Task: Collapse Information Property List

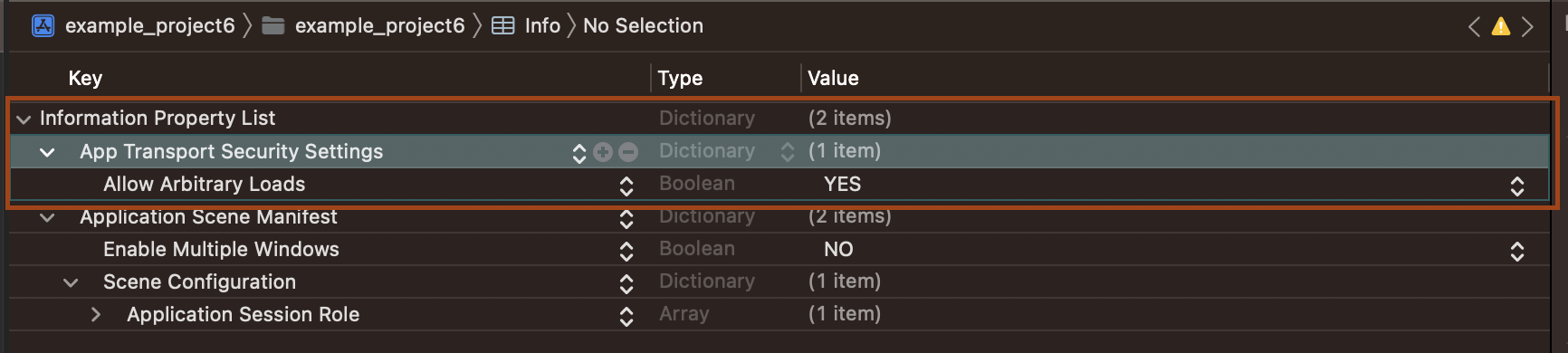Action: (24, 119)
